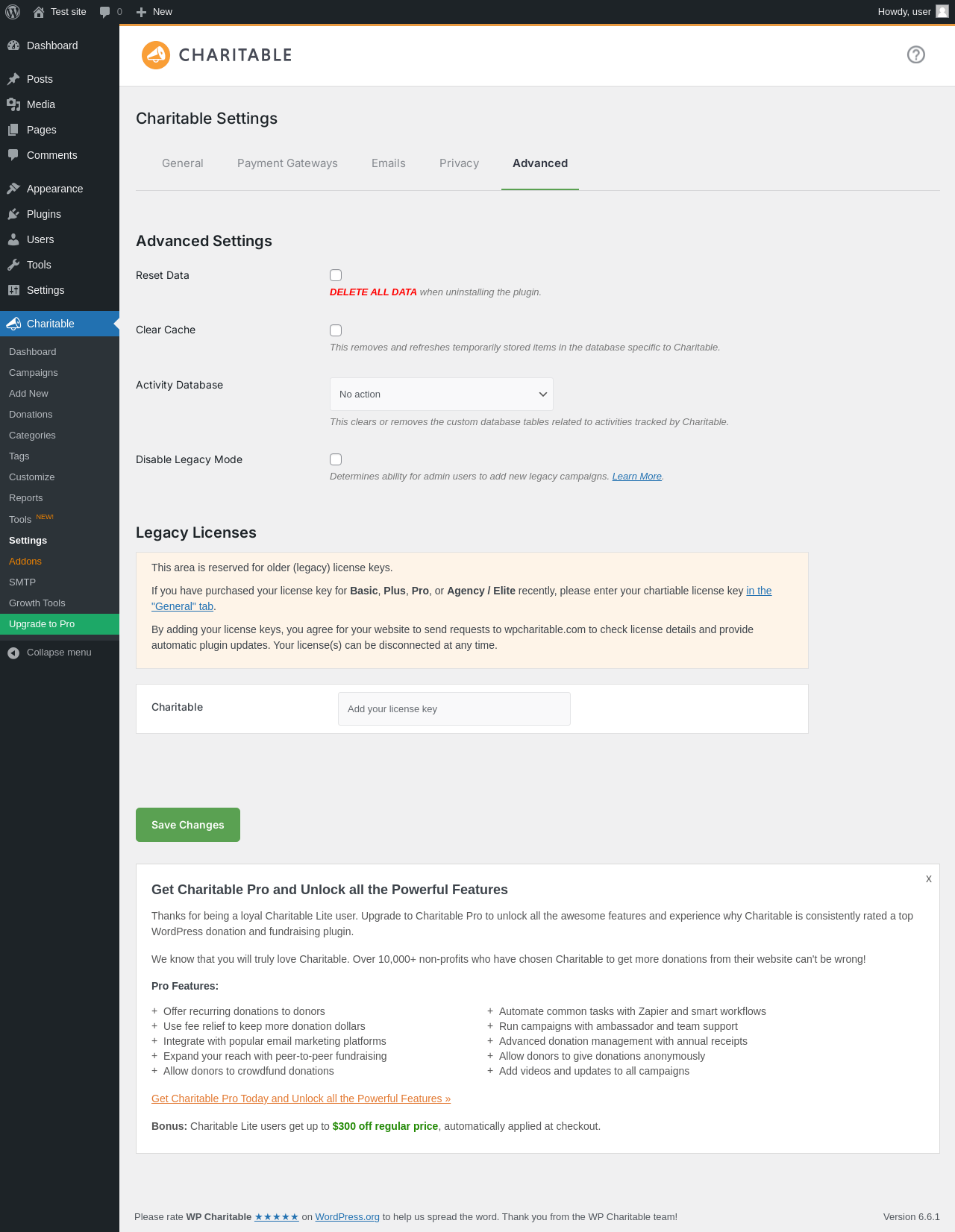Open the Privacy tab
The height and width of the screenshot is (1232, 955).
coord(459,163)
